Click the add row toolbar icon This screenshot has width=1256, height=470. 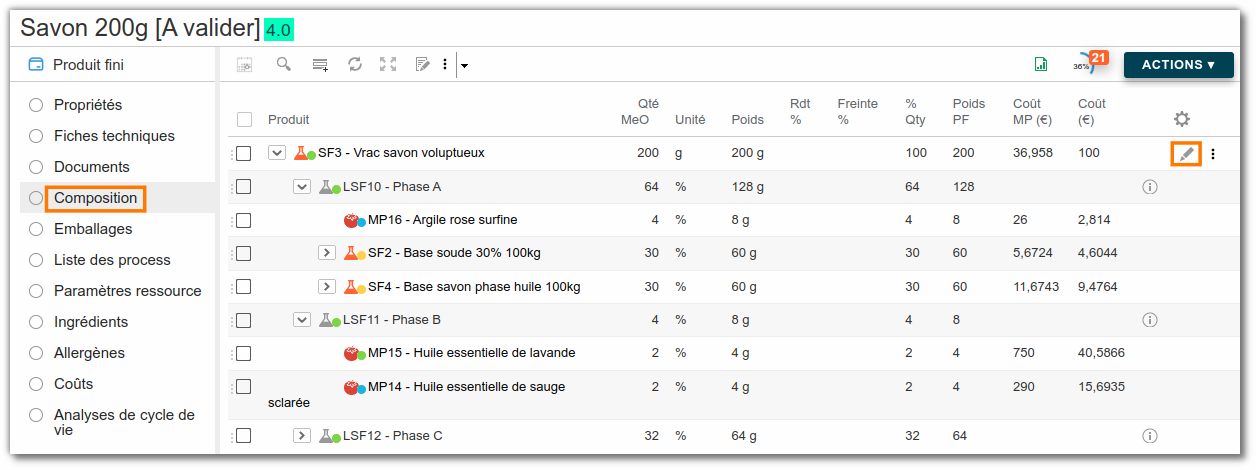pyautogui.click(x=320, y=64)
